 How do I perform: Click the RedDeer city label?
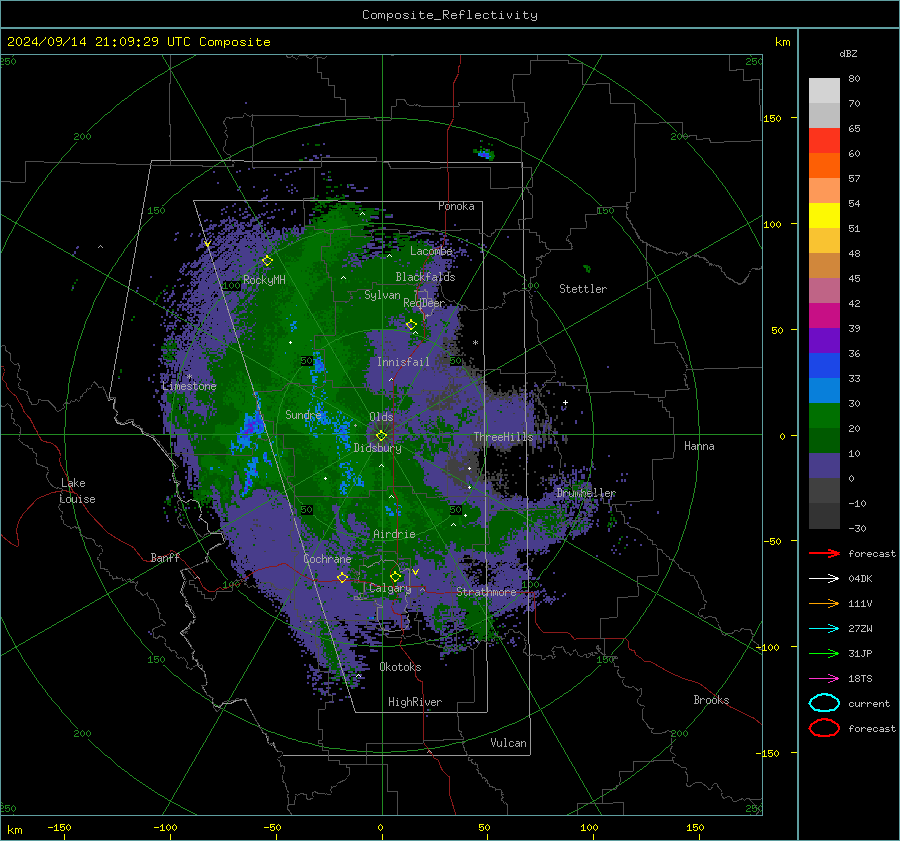(x=424, y=303)
